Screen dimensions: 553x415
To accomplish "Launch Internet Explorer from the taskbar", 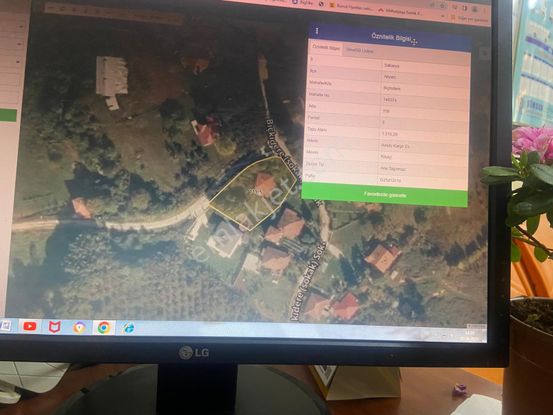I will 128,328.
